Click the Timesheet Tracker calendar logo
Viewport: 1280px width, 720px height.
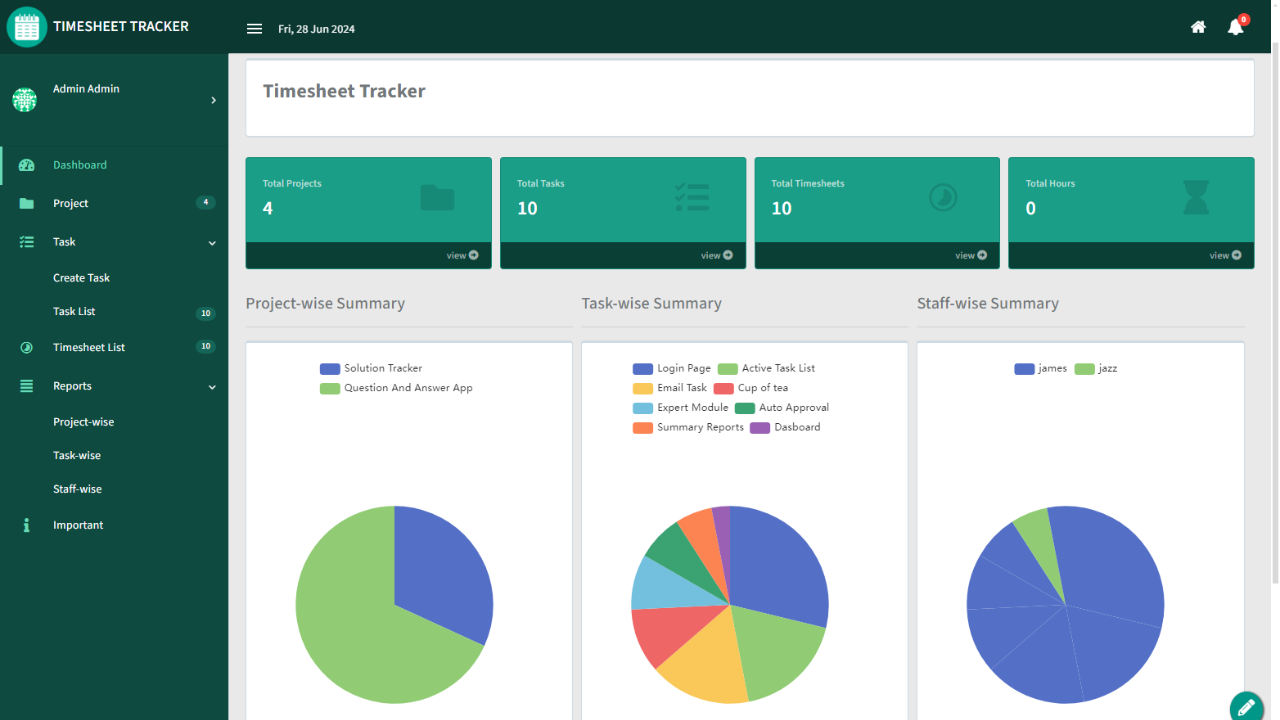pos(27,27)
